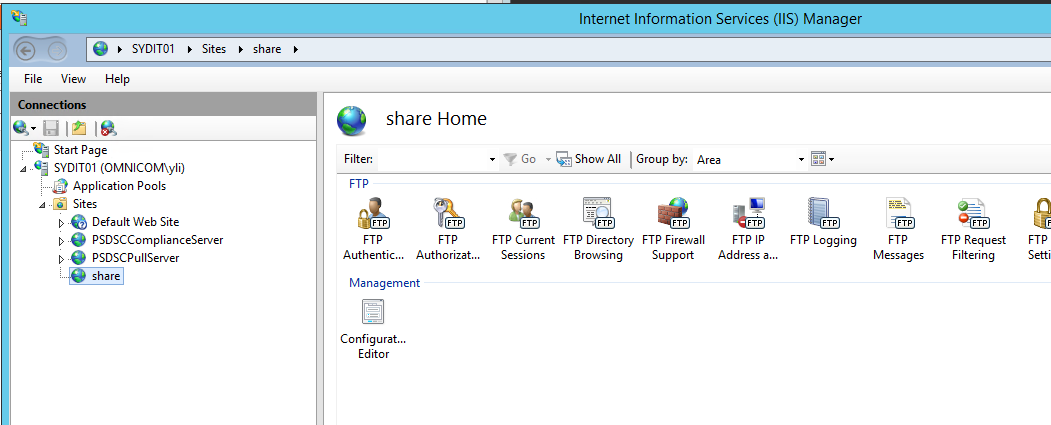Open FTP Firewall Support feature

673,229
